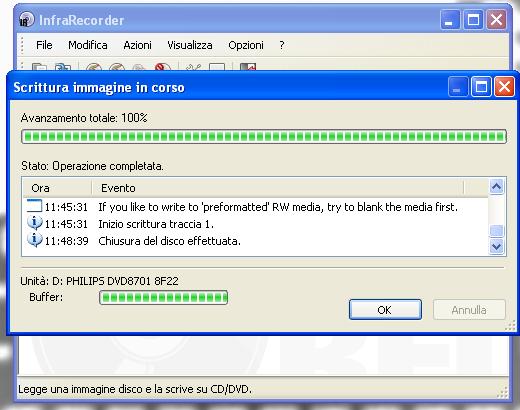Open the question mark help menu
This screenshot has width=520, height=410.
282,45
